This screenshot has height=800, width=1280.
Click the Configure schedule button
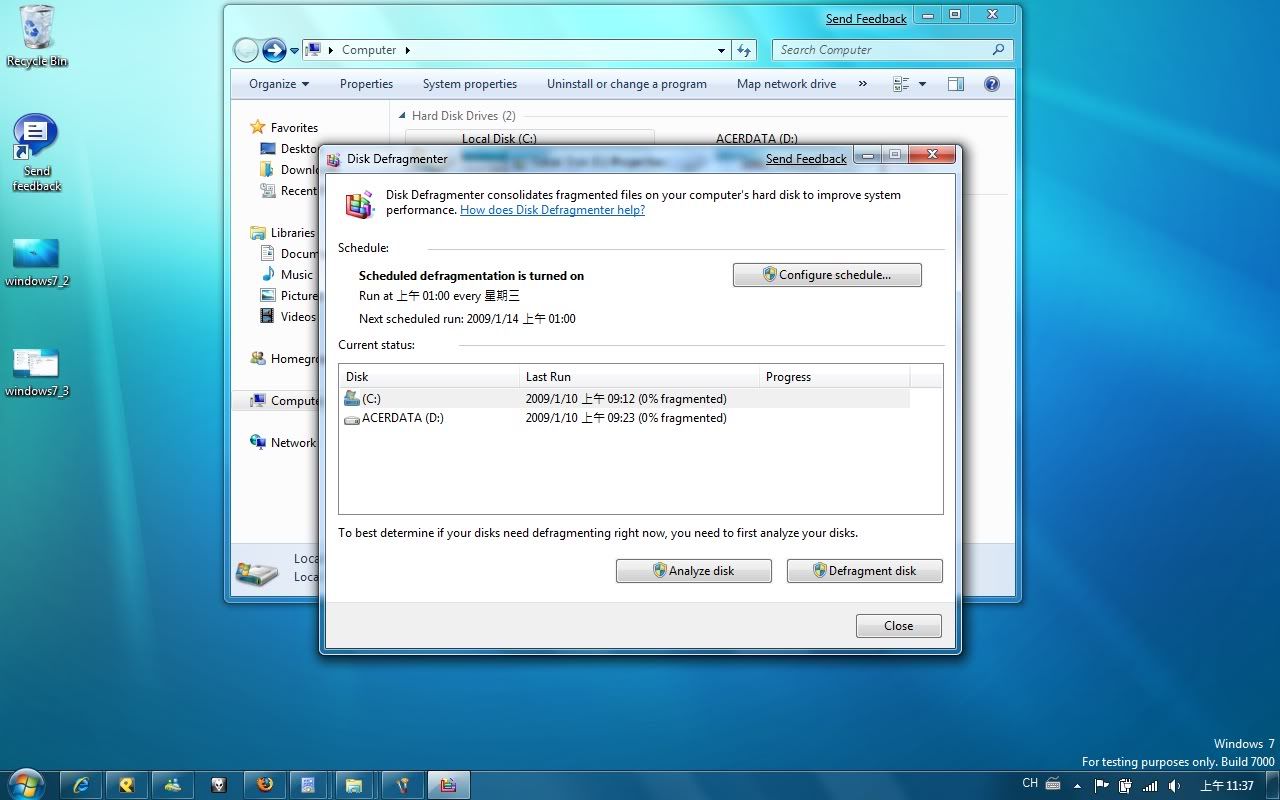point(827,275)
